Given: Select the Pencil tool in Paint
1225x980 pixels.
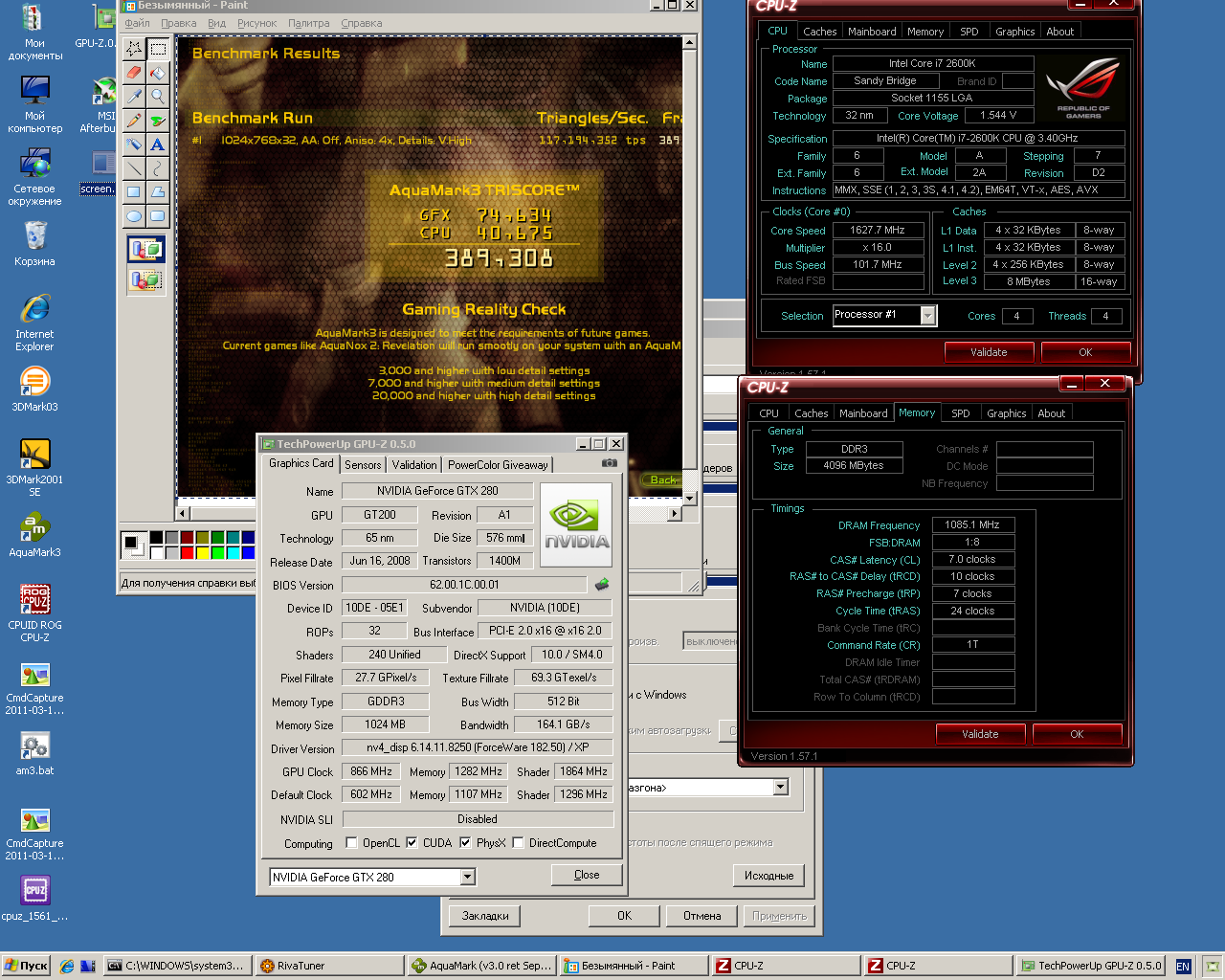Looking at the screenshot, I should [x=134, y=120].
